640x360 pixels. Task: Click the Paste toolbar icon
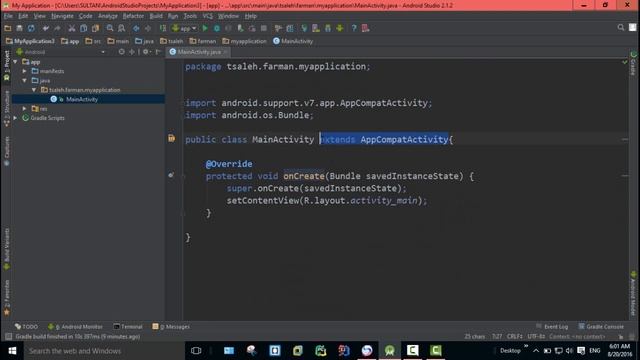[x=96, y=28]
